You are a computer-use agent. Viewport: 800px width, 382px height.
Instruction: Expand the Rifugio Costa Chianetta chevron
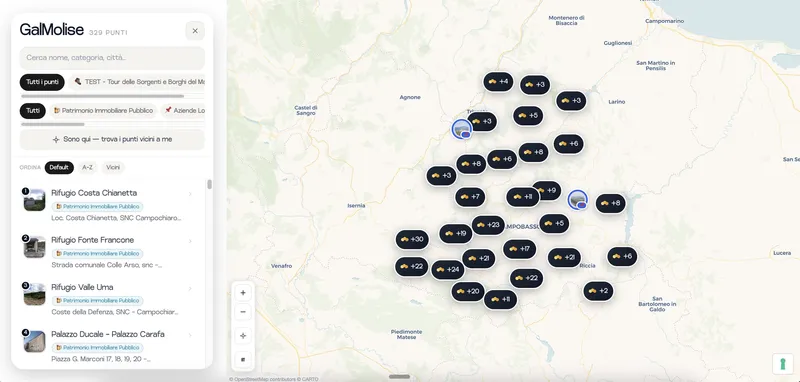[190, 194]
